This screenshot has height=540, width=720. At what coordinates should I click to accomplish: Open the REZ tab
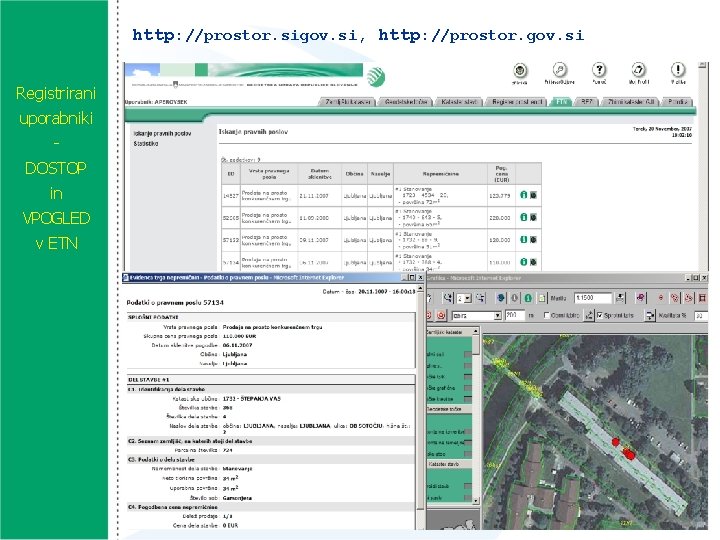pos(586,102)
